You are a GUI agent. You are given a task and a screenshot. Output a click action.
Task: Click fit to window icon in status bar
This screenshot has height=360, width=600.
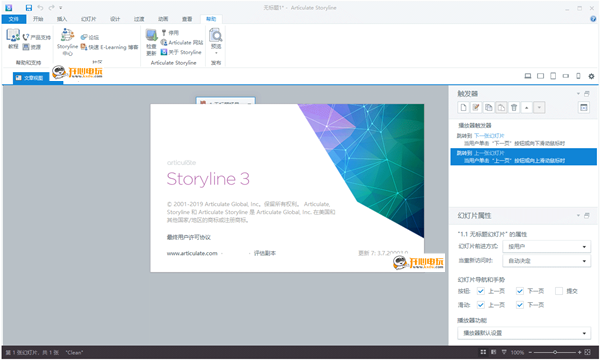(x=587, y=352)
